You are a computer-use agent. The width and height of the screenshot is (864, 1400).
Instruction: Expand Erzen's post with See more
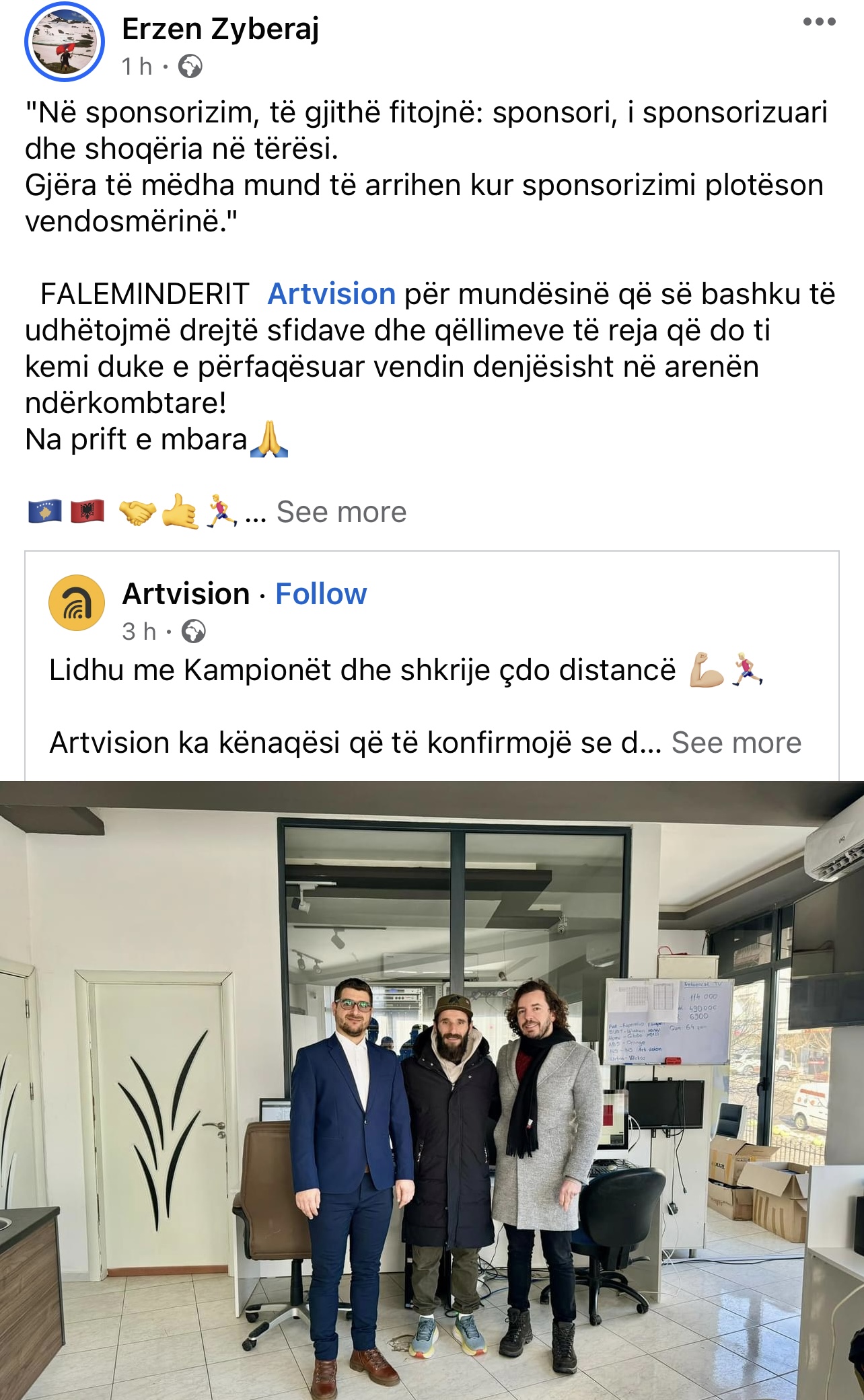[341, 513]
